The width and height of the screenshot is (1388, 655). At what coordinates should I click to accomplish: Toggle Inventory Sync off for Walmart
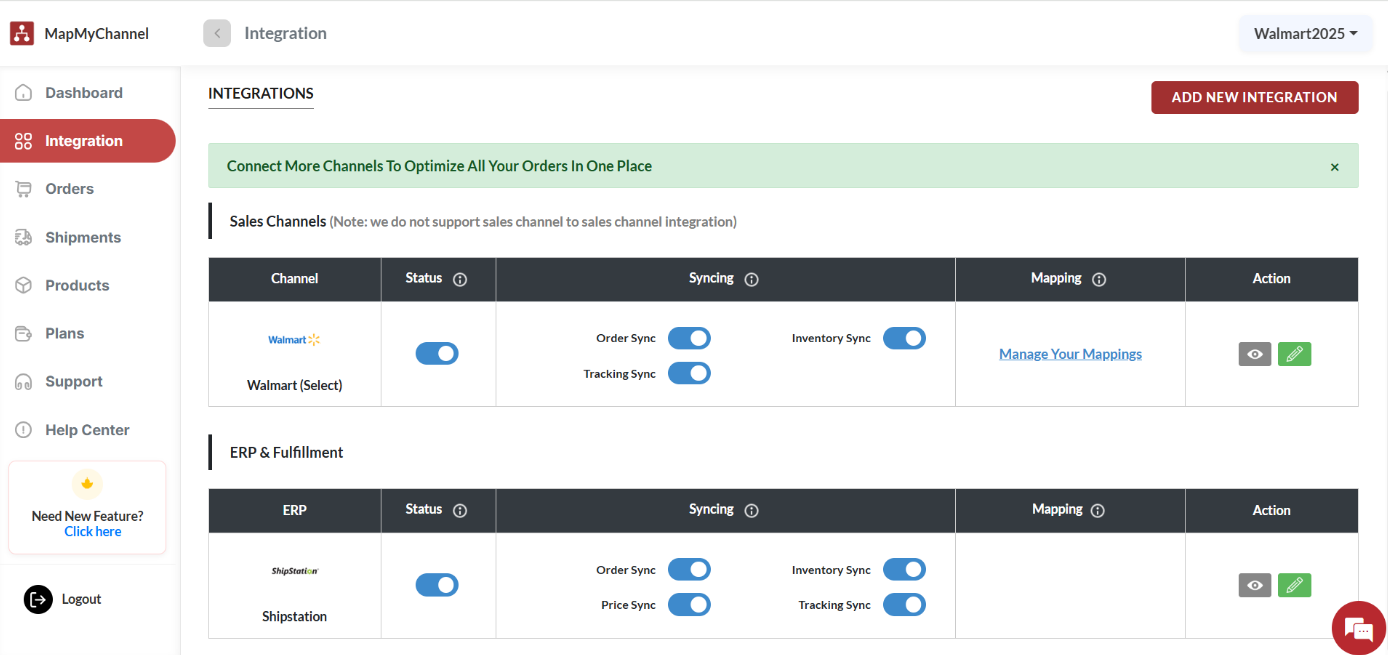click(904, 338)
